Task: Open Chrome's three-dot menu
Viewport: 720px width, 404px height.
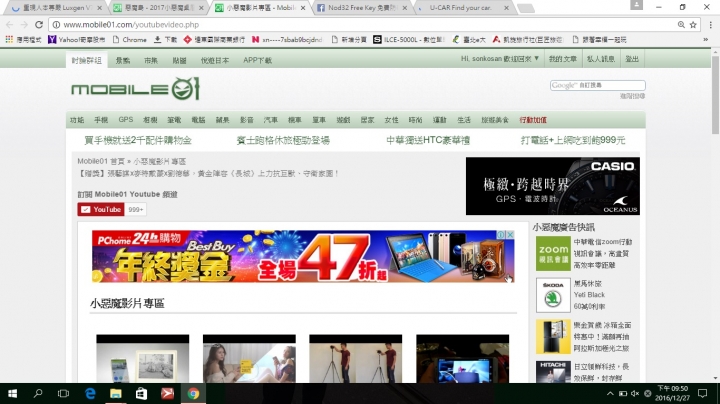Action: [x=710, y=25]
